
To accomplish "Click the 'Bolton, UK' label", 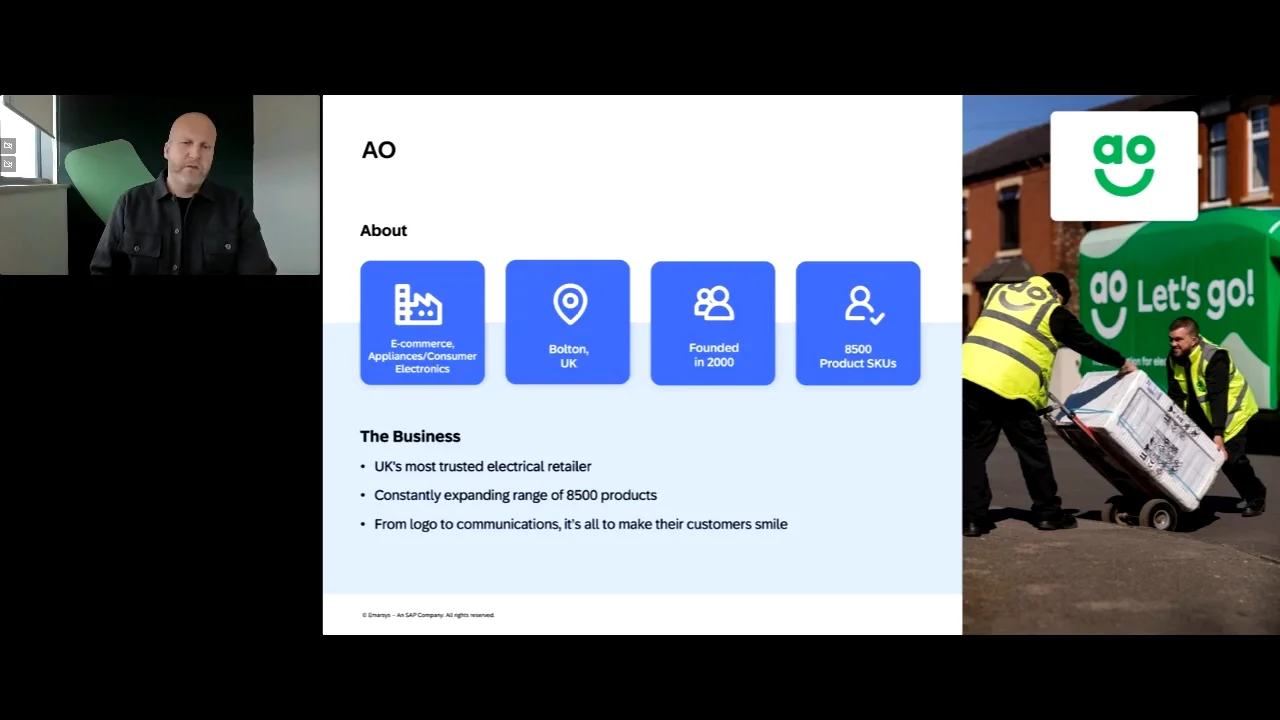I will [568, 356].
